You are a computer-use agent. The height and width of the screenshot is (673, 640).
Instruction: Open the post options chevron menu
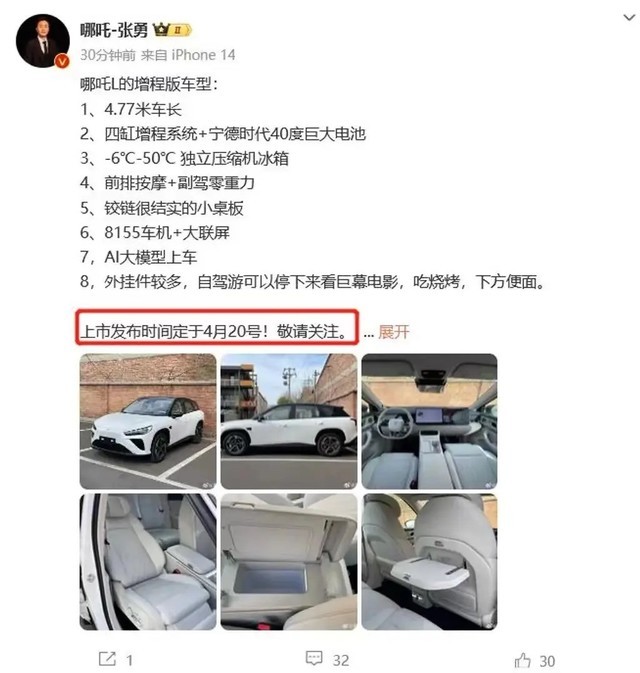pos(629,18)
